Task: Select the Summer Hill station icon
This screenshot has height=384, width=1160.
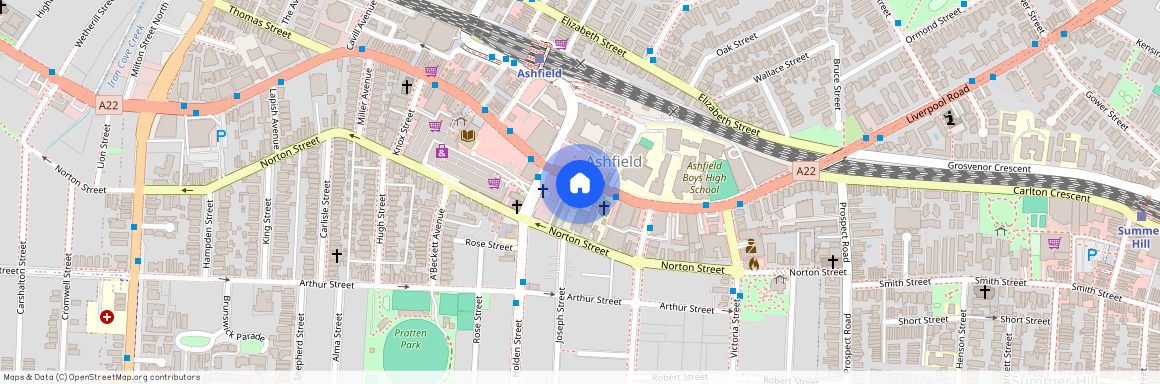Action: pyautogui.click(x=1142, y=217)
